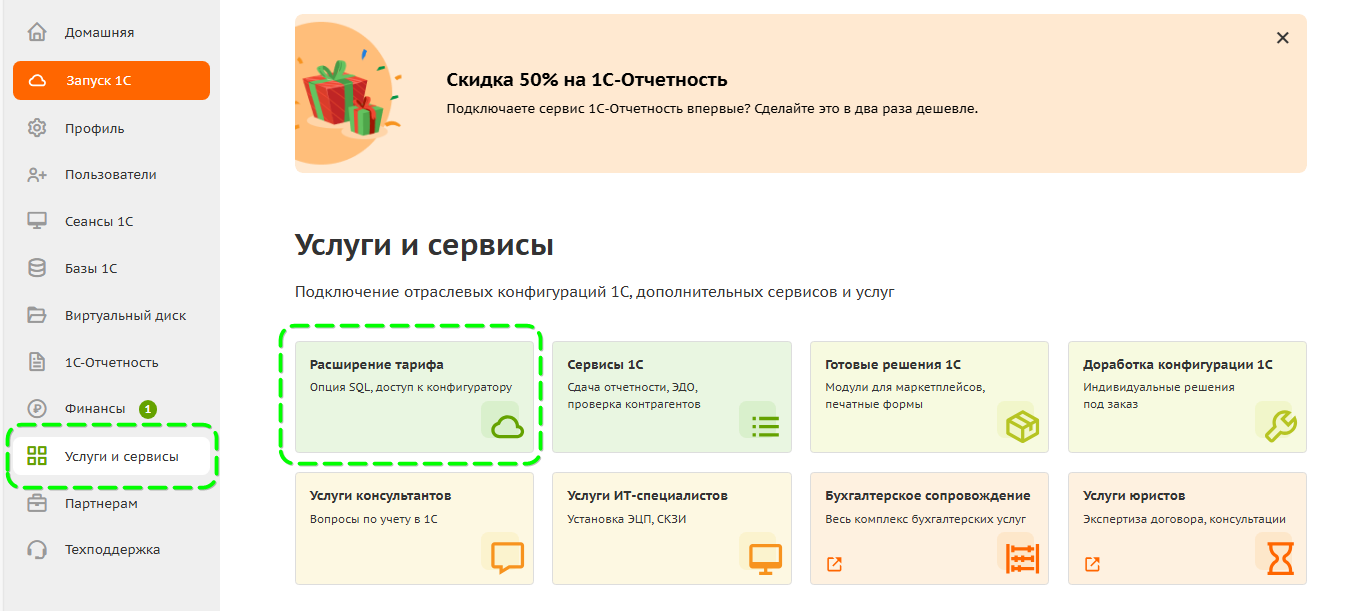Click the Пользователи add-user icon
Screen dimensions: 1351x611
click(x=37, y=175)
